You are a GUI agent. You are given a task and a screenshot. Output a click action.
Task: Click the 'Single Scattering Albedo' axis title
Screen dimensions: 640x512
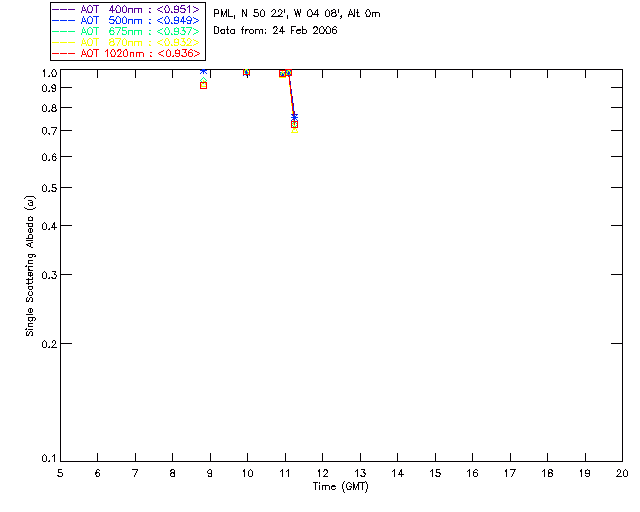click(x=30, y=266)
